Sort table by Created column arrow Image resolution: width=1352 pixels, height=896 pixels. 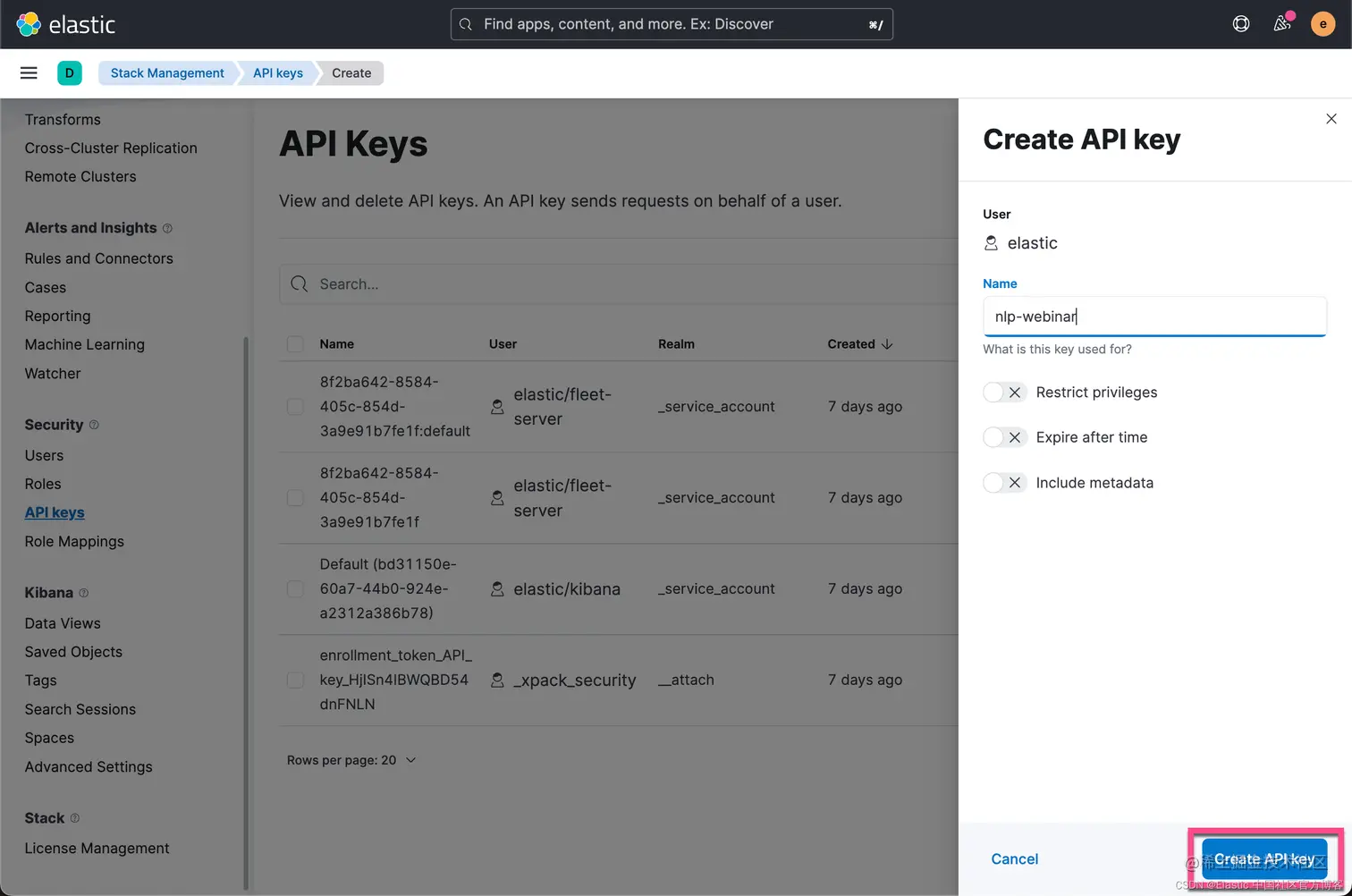tap(887, 344)
